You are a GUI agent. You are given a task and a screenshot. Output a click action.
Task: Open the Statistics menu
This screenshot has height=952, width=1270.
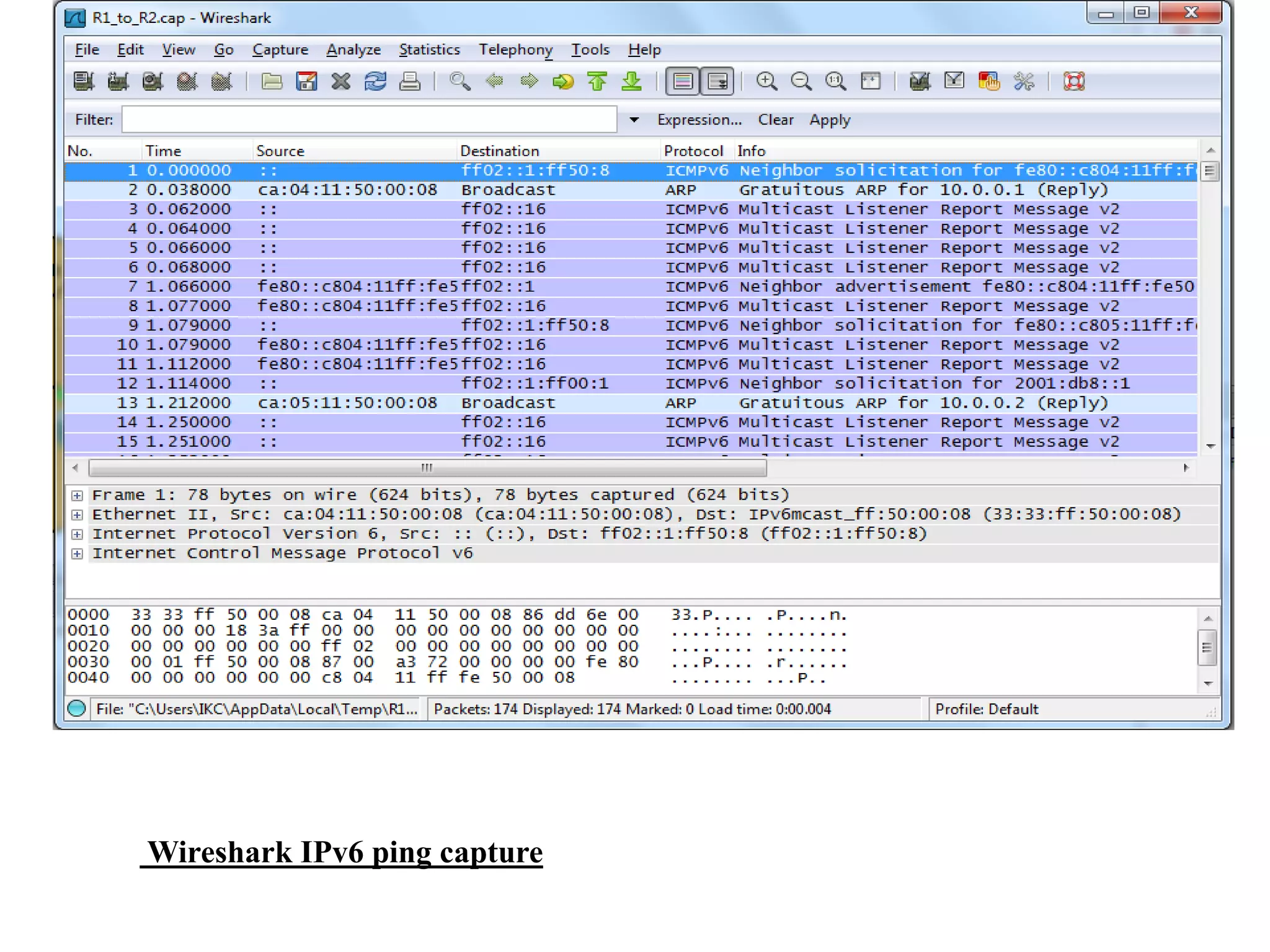point(429,50)
